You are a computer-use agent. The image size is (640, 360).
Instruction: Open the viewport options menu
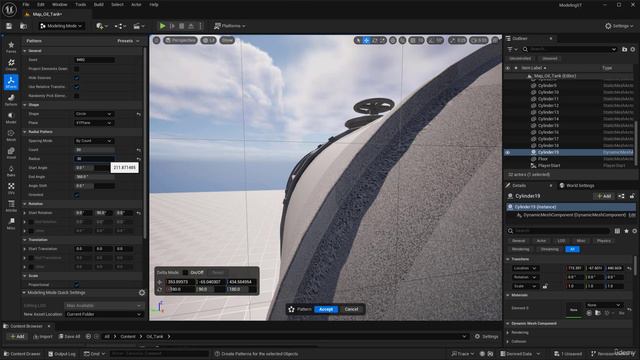[156, 40]
